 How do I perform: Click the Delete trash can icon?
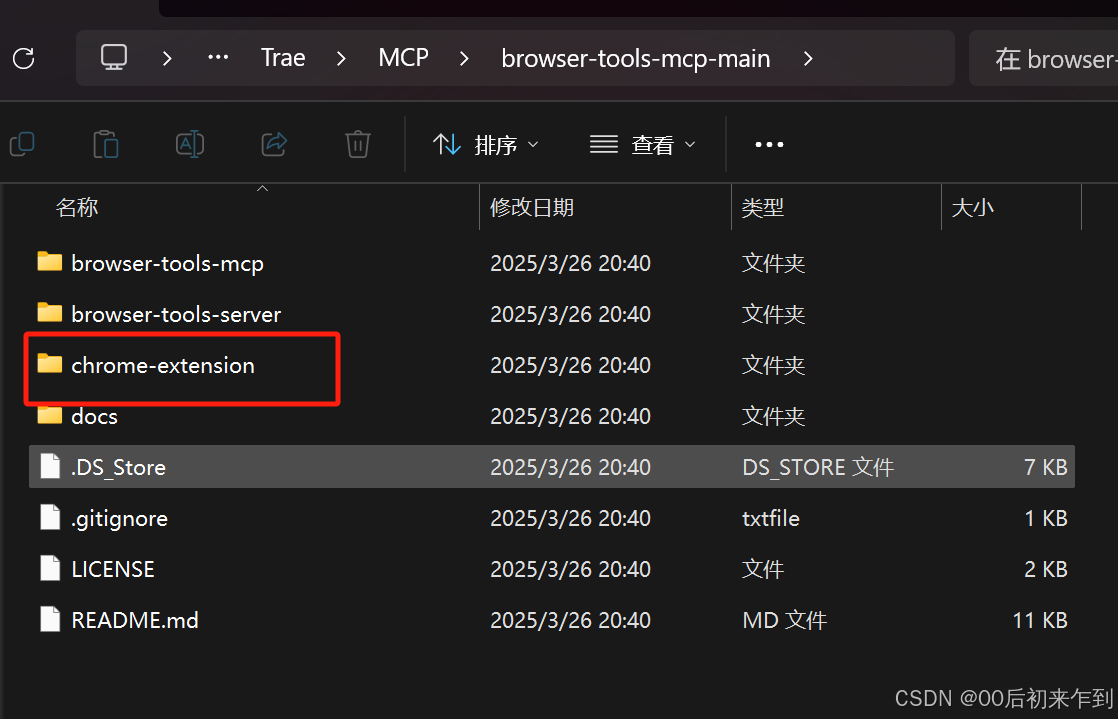pyautogui.click(x=358, y=144)
